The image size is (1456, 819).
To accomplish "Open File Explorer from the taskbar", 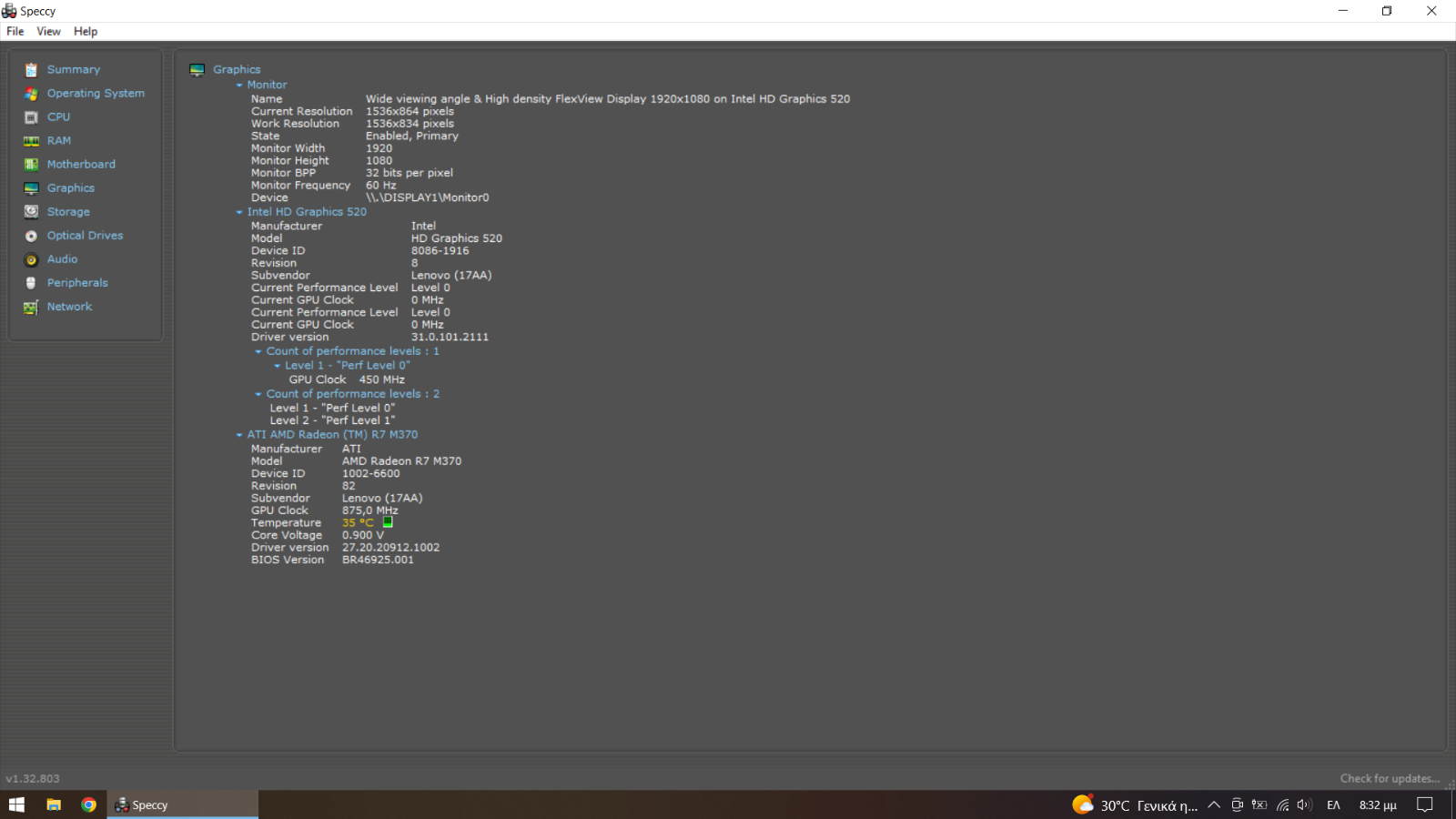I will 54,804.
